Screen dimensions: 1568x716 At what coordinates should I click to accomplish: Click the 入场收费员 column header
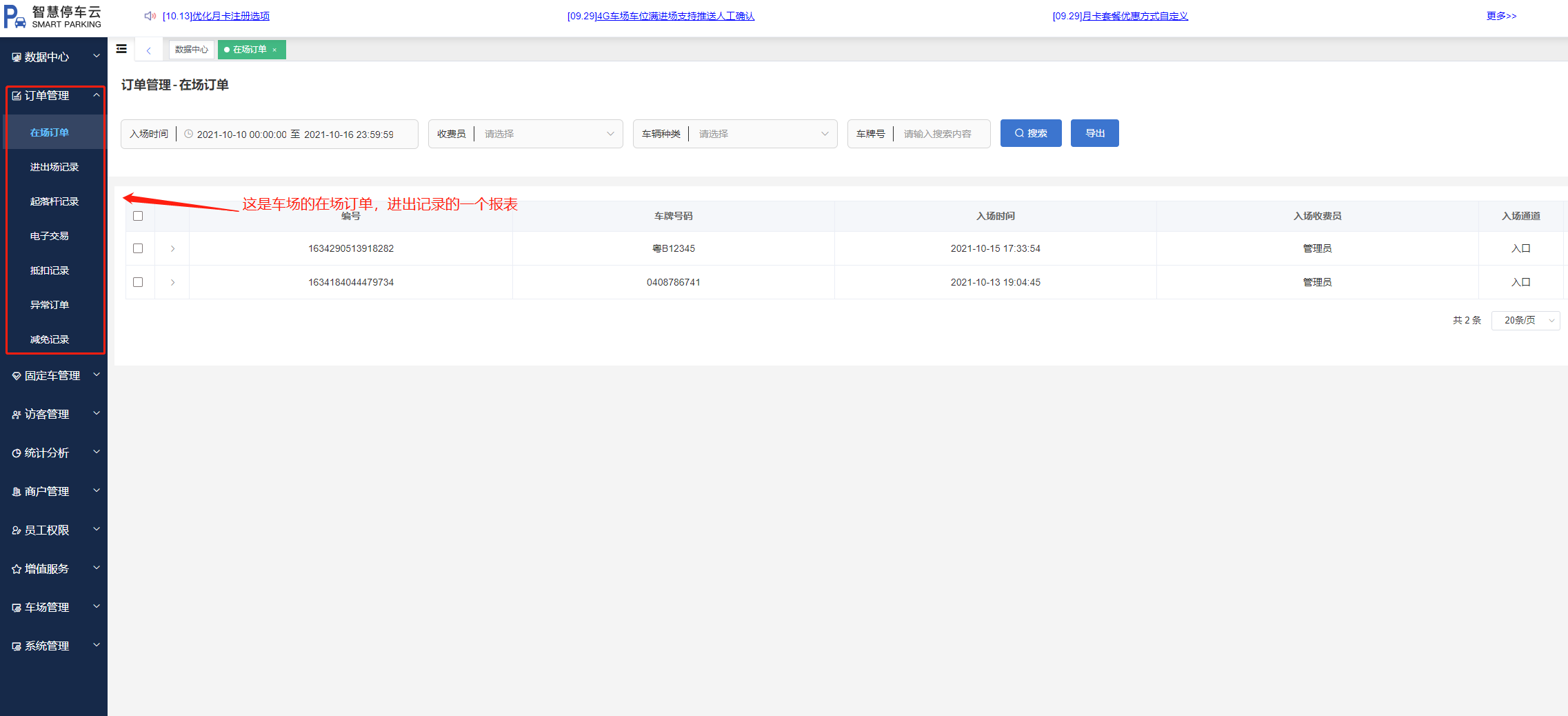pyautogui.click(x=1318, y=216)
